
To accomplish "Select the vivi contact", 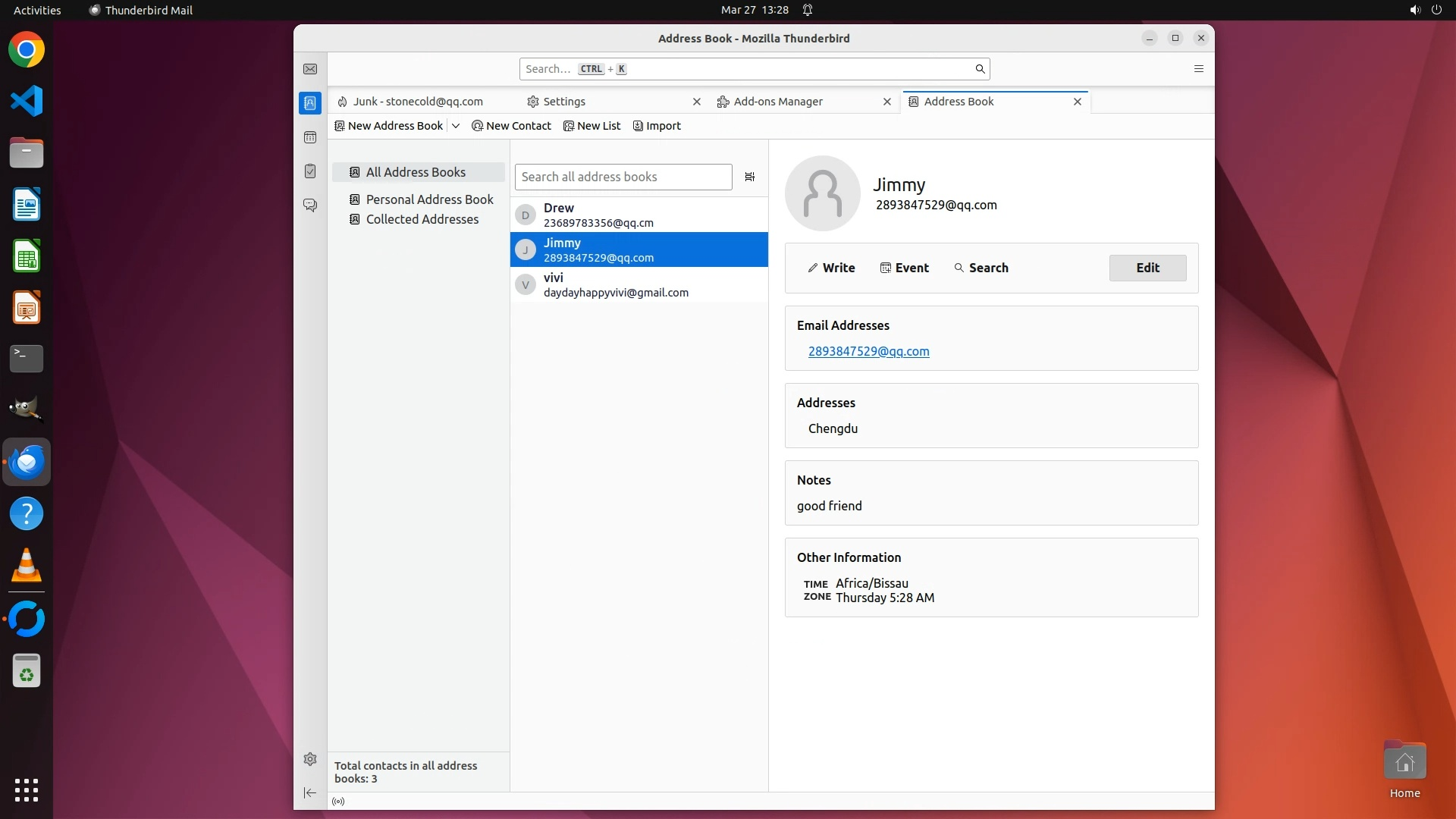I will click(639, 285).
